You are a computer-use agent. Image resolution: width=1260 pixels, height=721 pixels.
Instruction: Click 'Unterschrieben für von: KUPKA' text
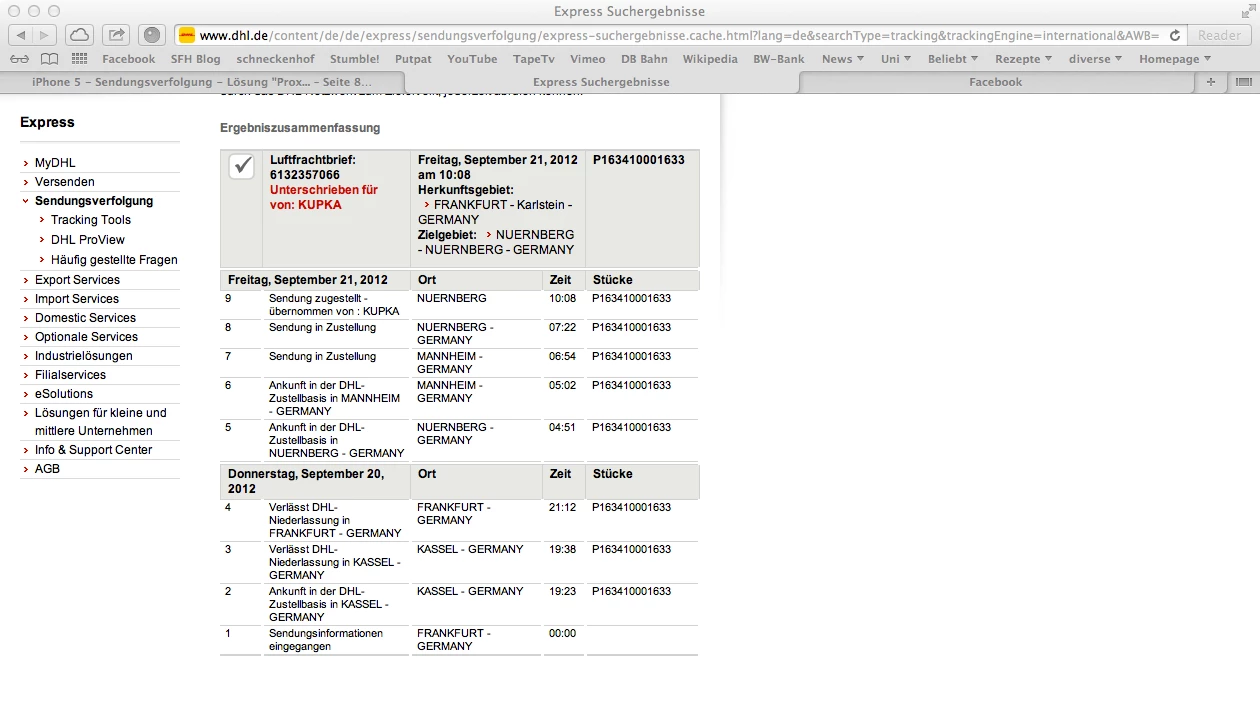(323, 197)
